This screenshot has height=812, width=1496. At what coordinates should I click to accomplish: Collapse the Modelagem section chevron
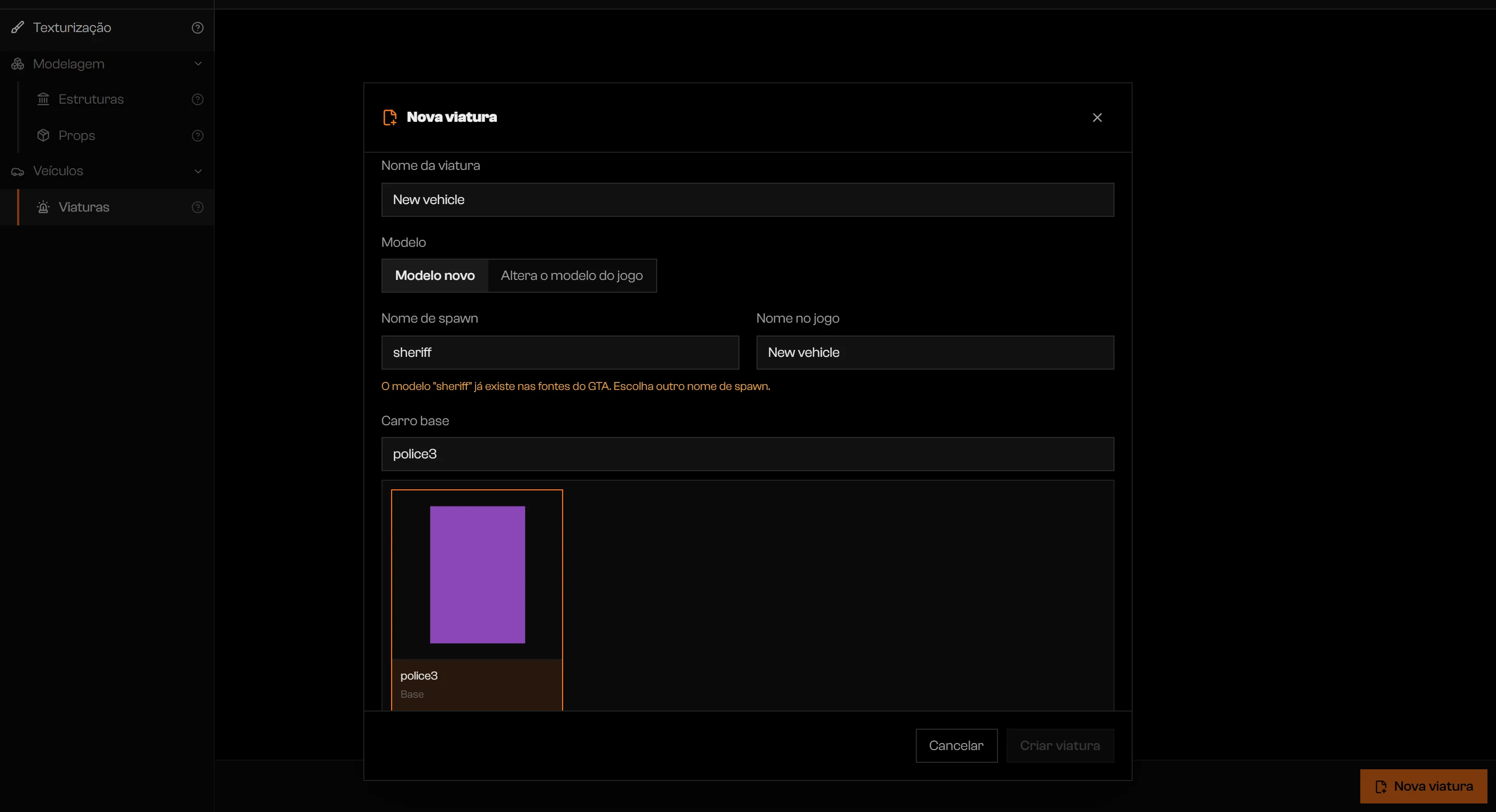pyautogui.click(x=198, y=64)
